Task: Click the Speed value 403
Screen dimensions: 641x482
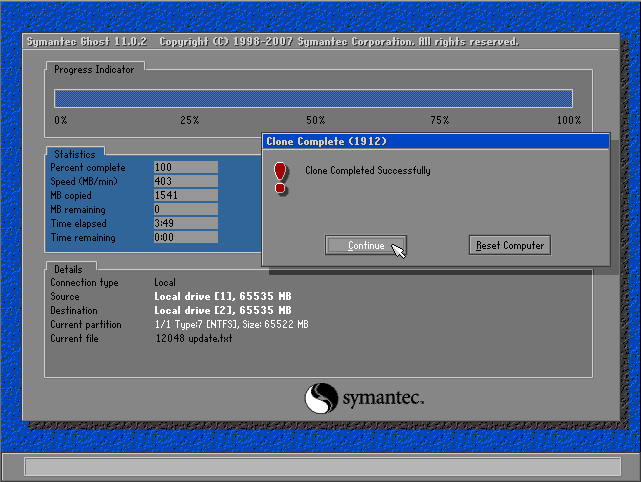Action: (186, 181)
